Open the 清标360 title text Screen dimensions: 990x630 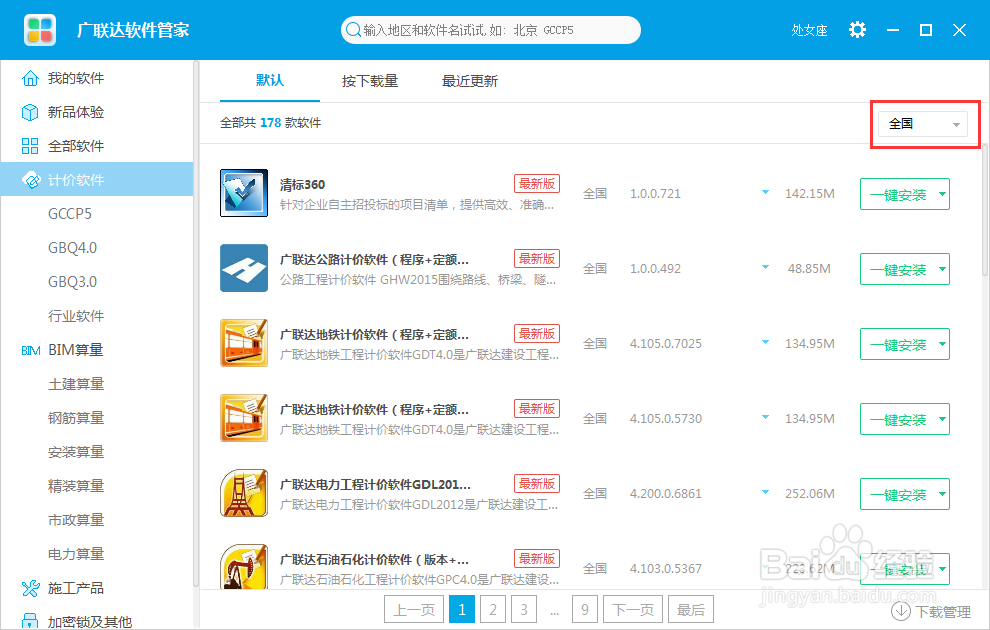[x=302, y=184]
